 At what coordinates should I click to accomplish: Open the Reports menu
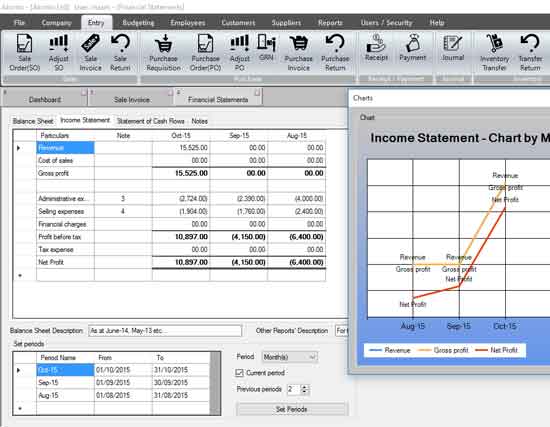pos(330,23)
